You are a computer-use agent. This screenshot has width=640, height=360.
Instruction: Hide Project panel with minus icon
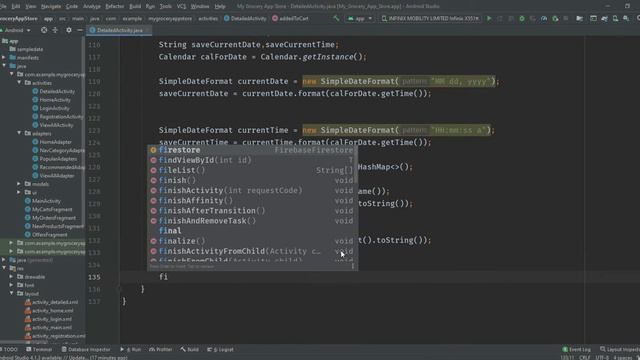[x=80, y=30]
